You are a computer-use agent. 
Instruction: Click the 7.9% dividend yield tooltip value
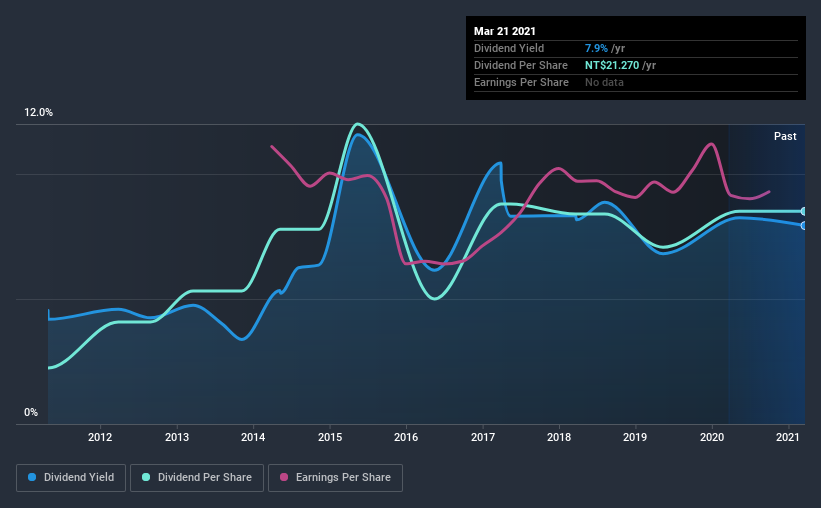pyautogui.click(x=596, y=48)
